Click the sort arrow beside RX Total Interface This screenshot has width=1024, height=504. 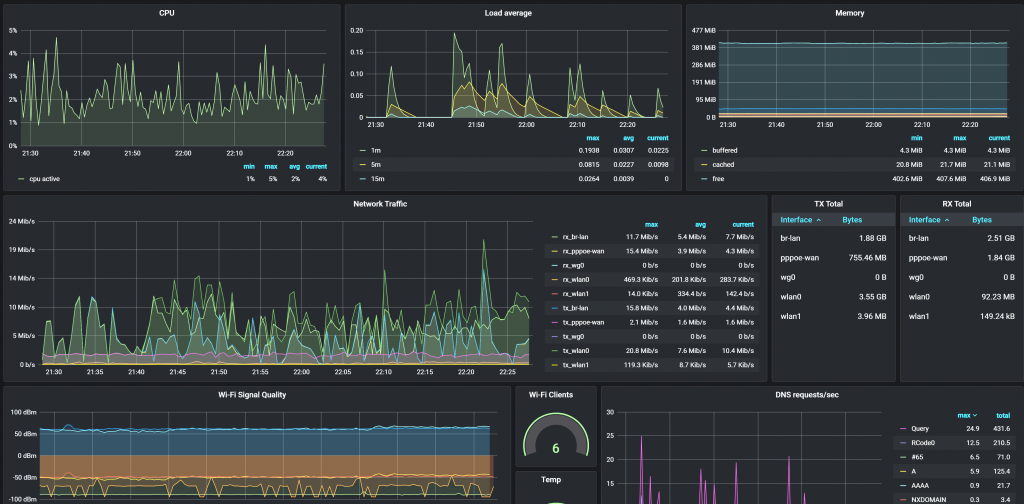click(x=947, y=219)
